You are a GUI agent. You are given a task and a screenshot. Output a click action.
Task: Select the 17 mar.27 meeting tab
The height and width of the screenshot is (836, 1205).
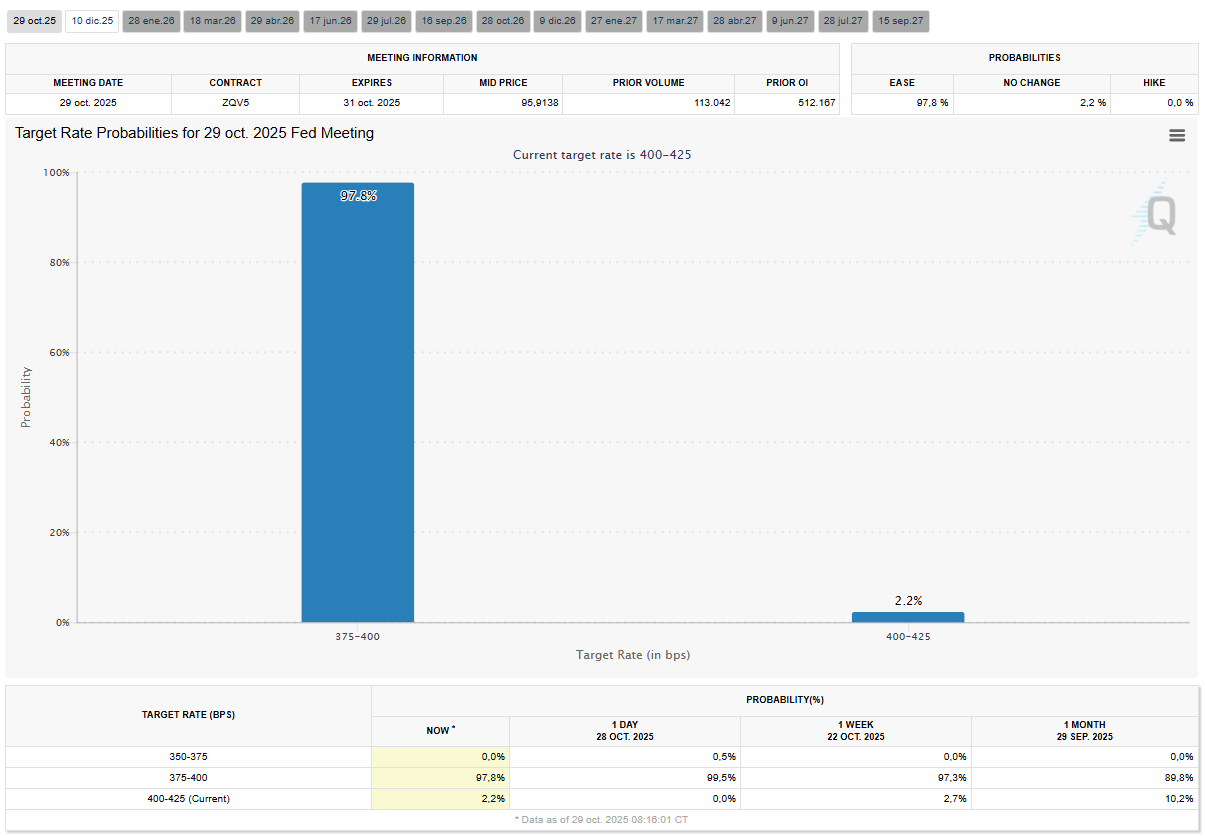click(675, 21)
